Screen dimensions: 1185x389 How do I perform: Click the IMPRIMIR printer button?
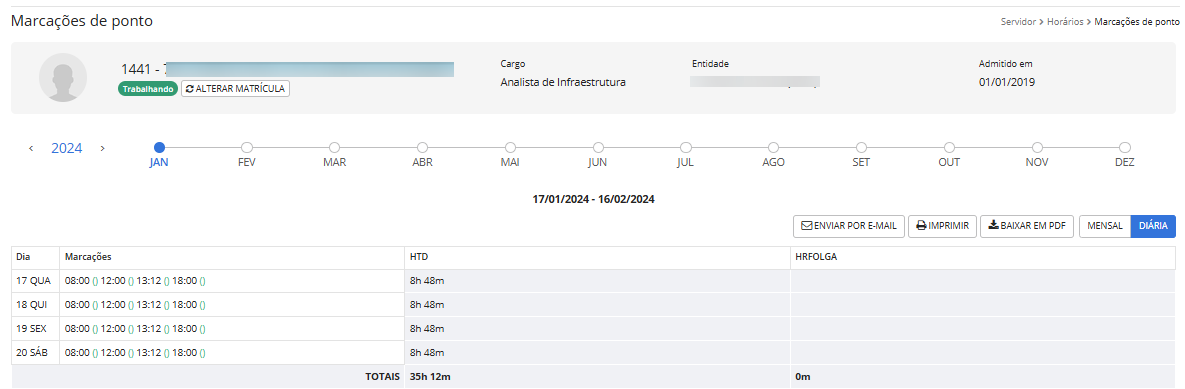[x=942, y=226]
